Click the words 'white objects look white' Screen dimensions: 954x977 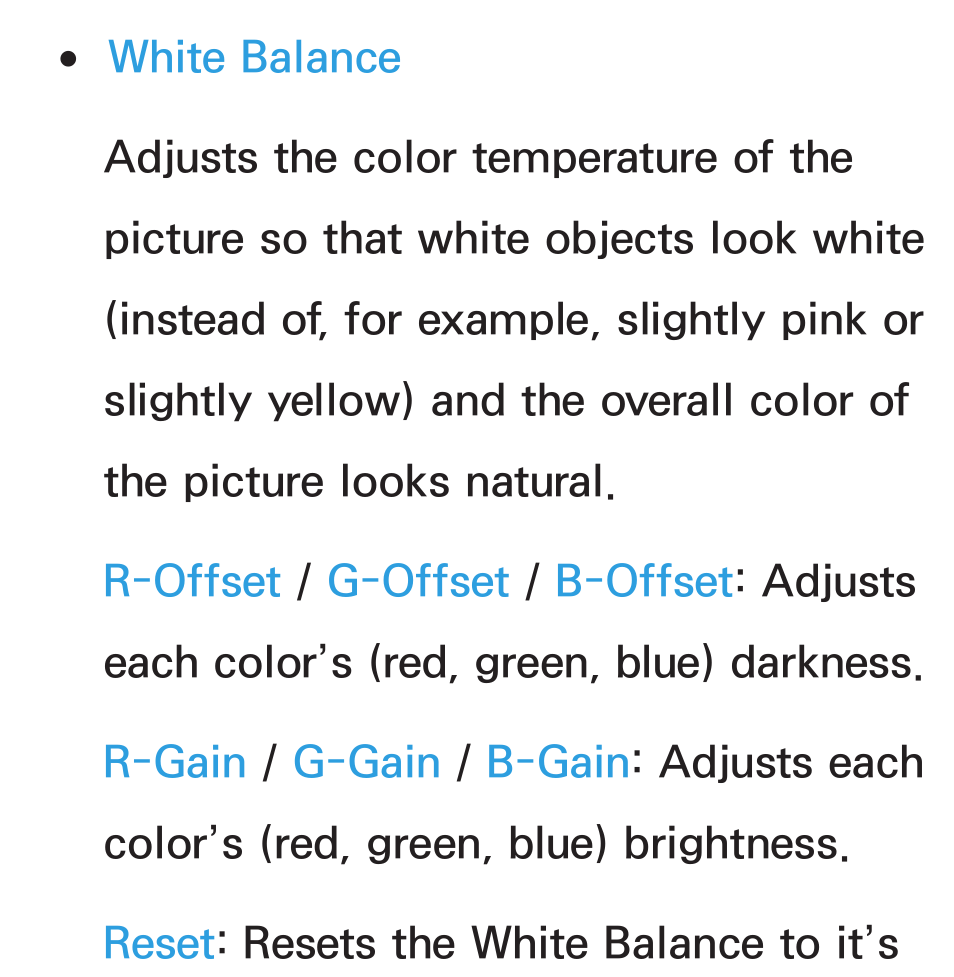671,239
